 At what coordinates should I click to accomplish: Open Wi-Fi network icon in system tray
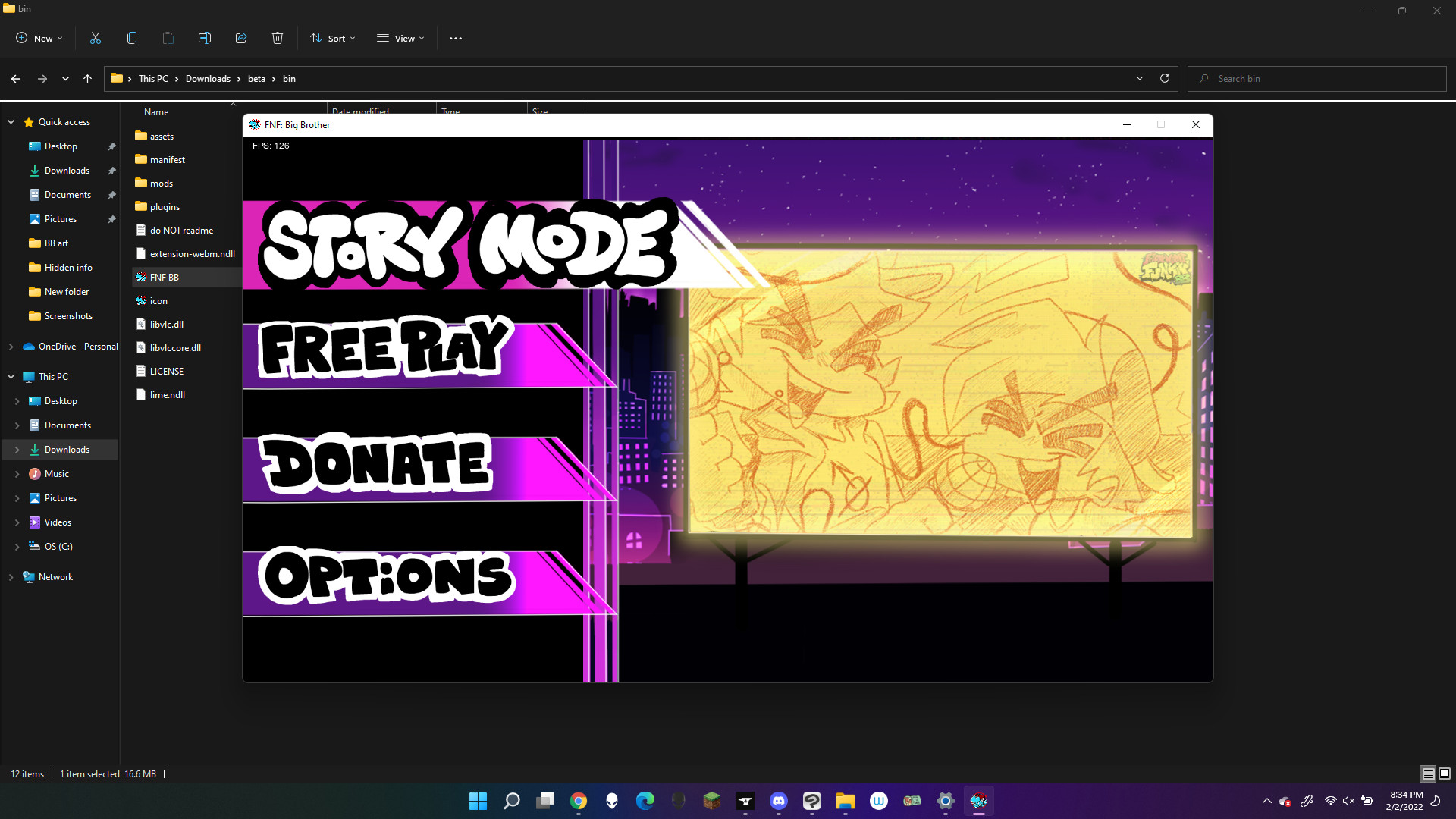tap(1330, 801)
